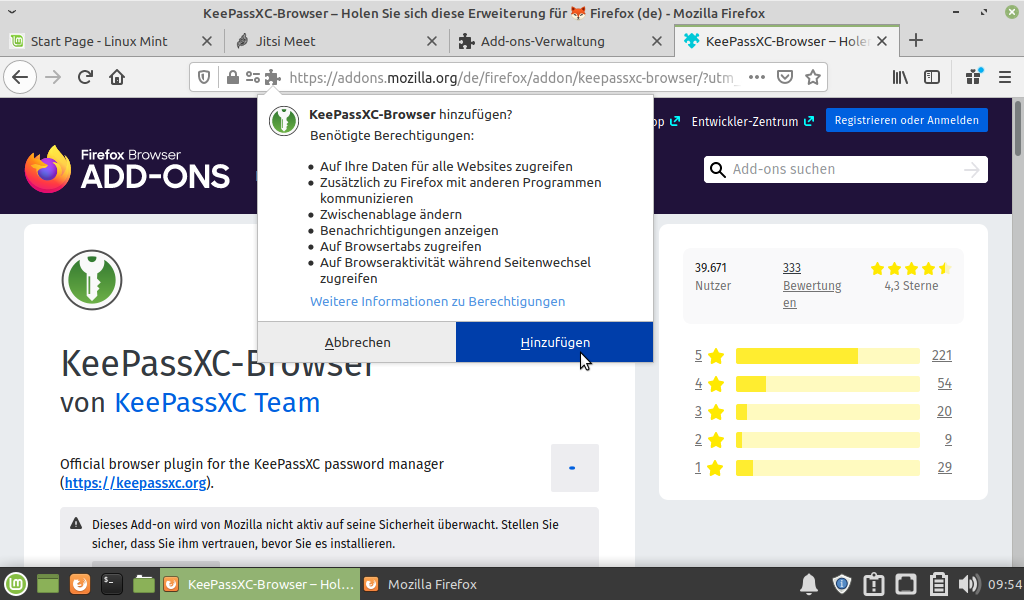
Task: Open a new tab with the plus button
Action: (x=916, y=40)
